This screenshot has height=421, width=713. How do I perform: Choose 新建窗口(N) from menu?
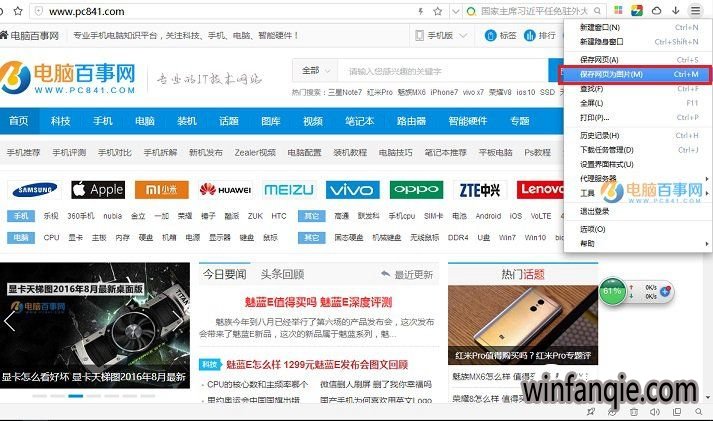tap(637, 27)
